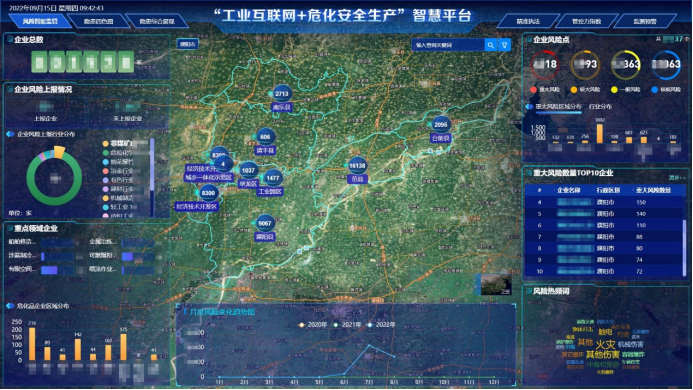The height and width of the screenshot is (390, 693).
Task: Switch to the 隐患四色图 tab
Action: [98, 21]
